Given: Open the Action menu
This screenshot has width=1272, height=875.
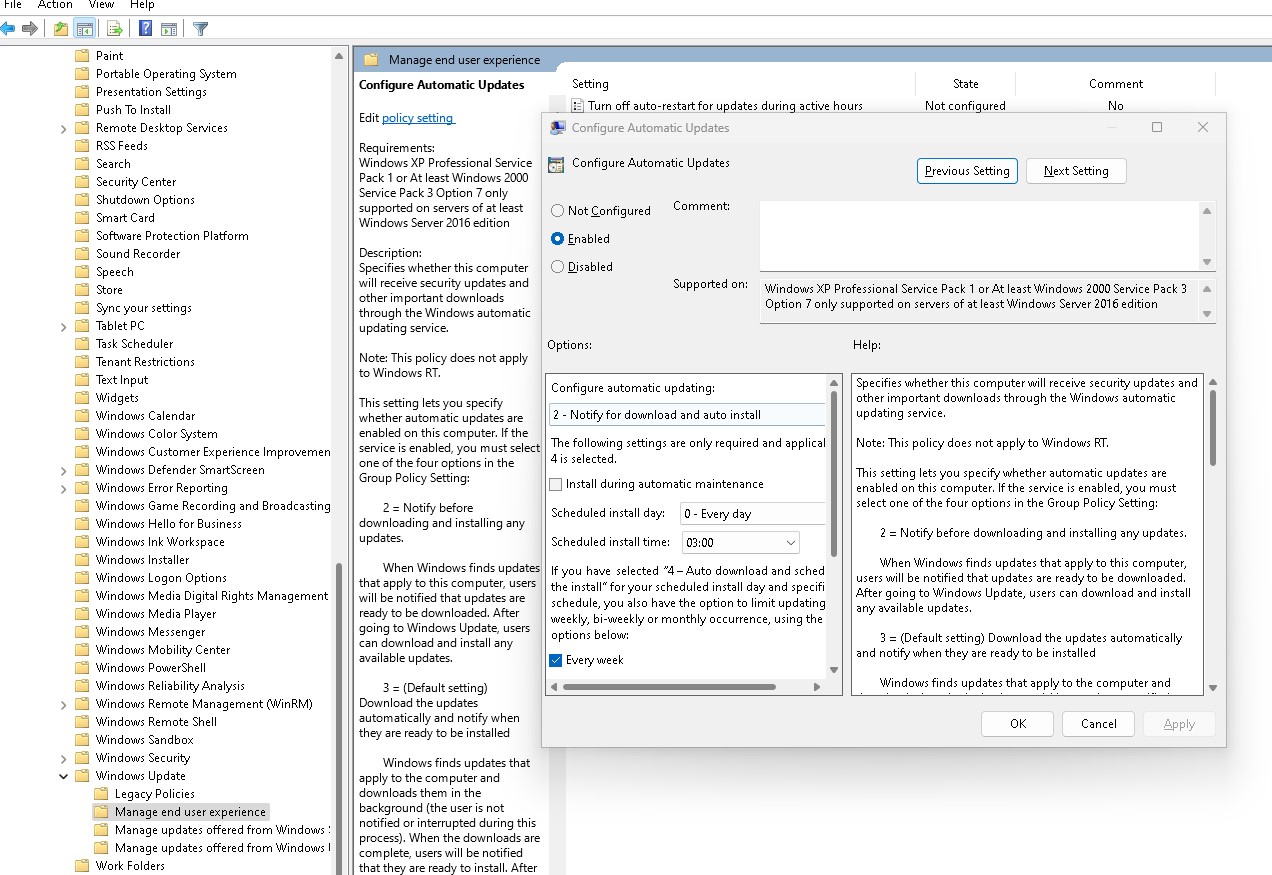Looking at the screenshot, I should (55, 5).
